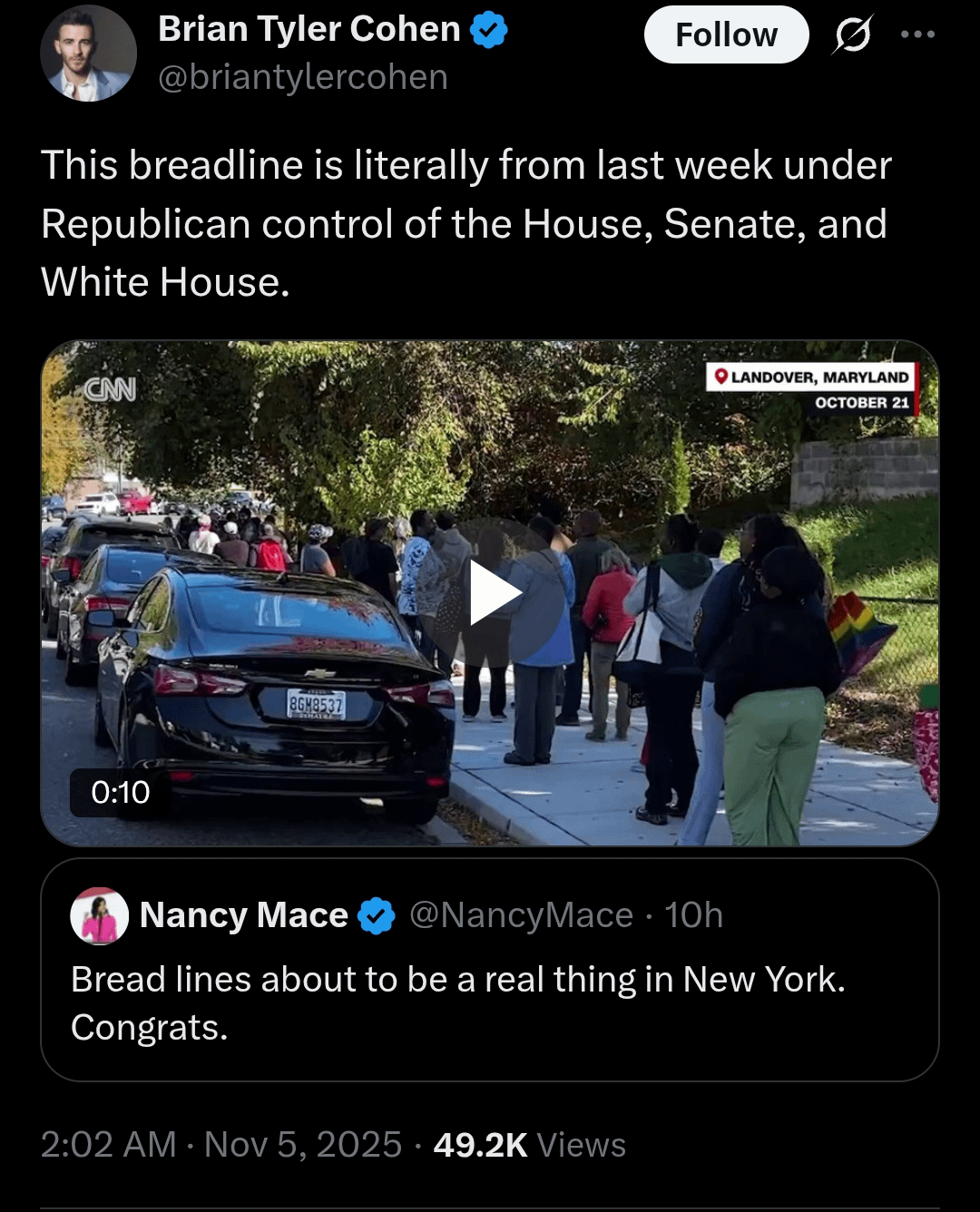Click the Nancy Mace name in quote
The height and width of the screenshot is (1212, 980).
pos(243,915)
